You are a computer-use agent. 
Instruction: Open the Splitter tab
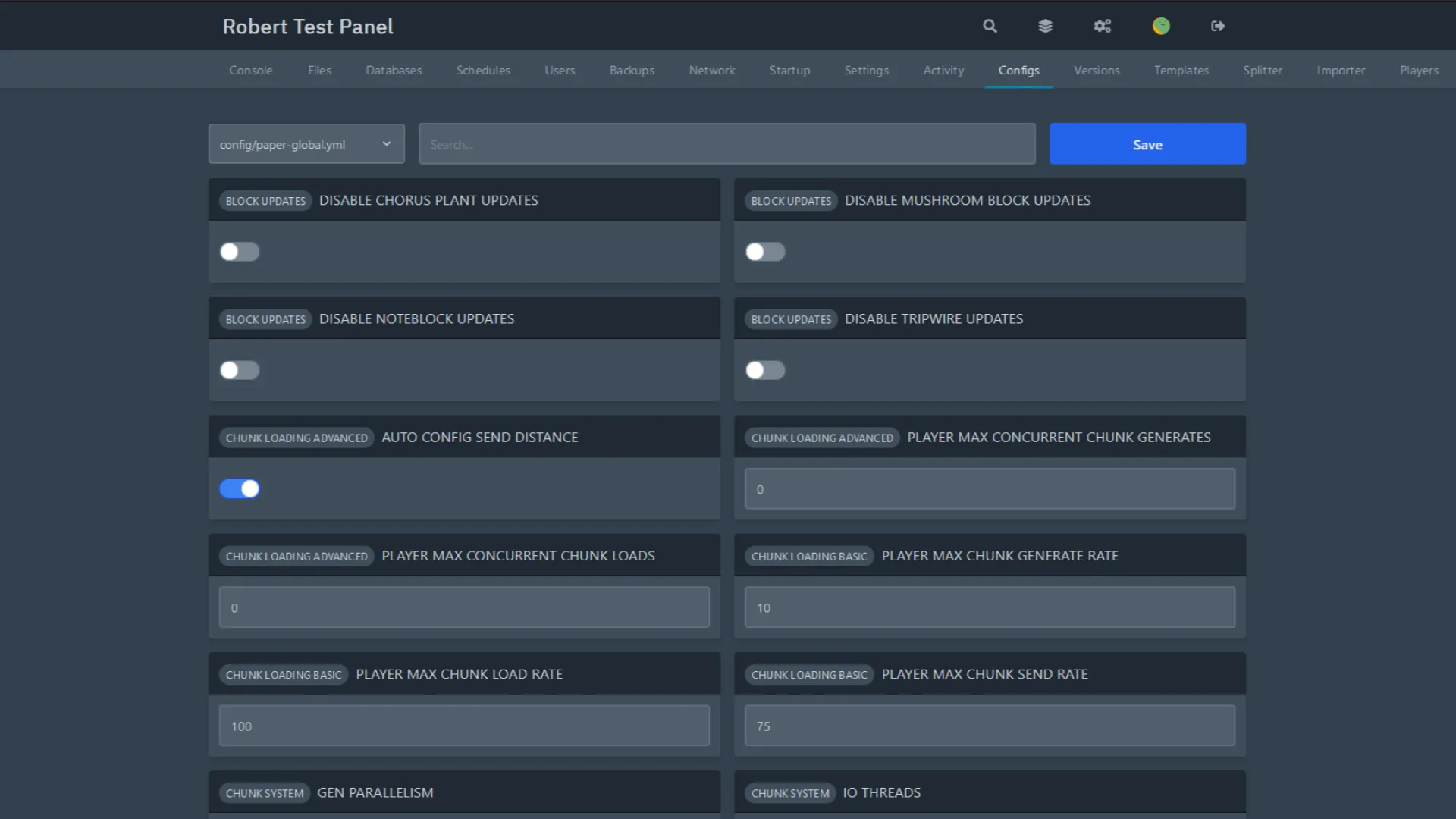(1262, 70)
